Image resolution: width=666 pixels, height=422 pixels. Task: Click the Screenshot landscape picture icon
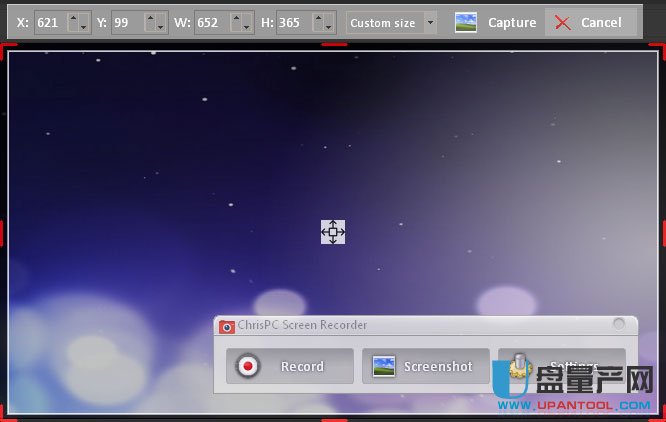coord(383,366)
